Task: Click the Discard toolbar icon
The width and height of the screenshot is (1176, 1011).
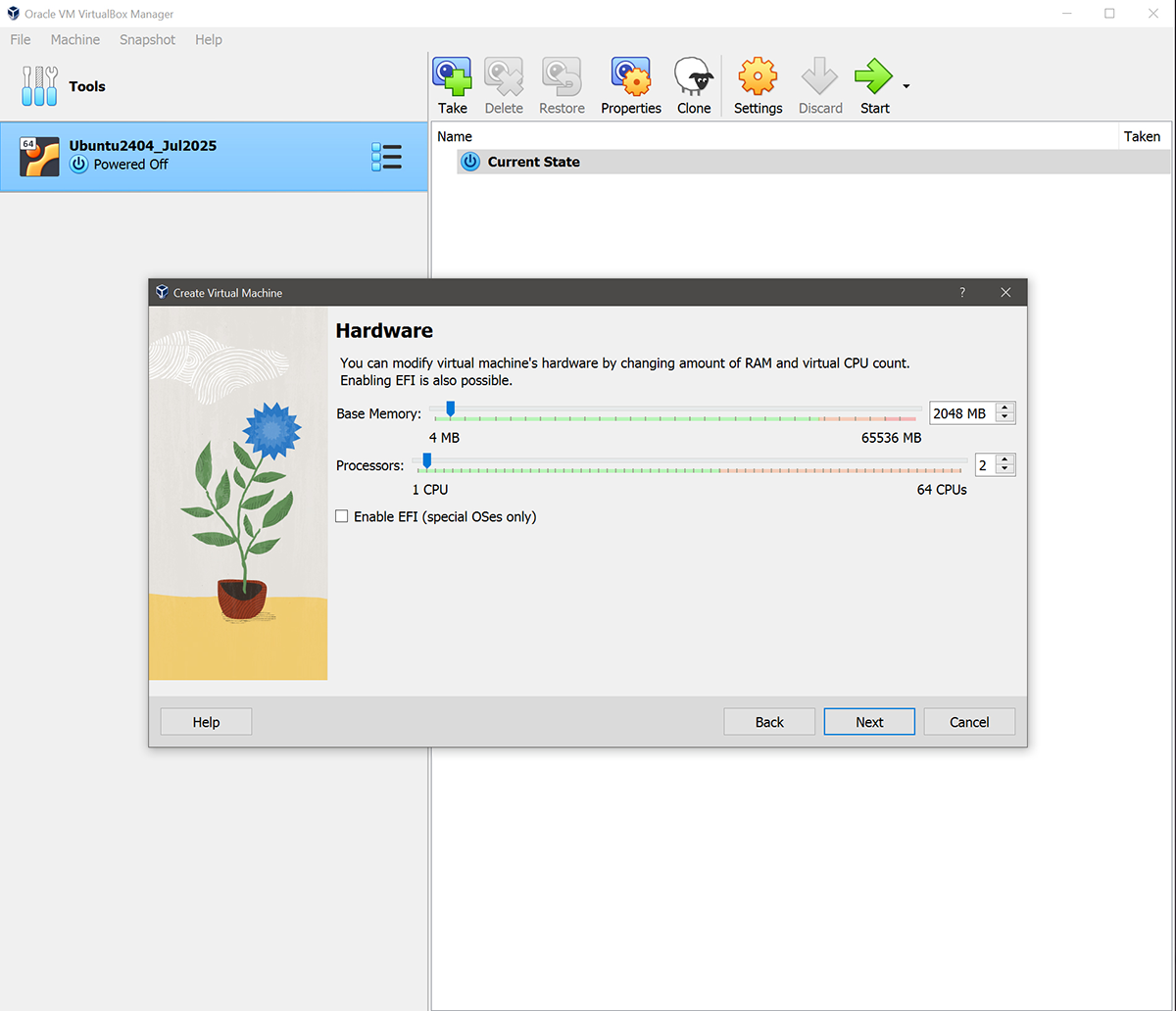Action: click(x=820, y=76)
